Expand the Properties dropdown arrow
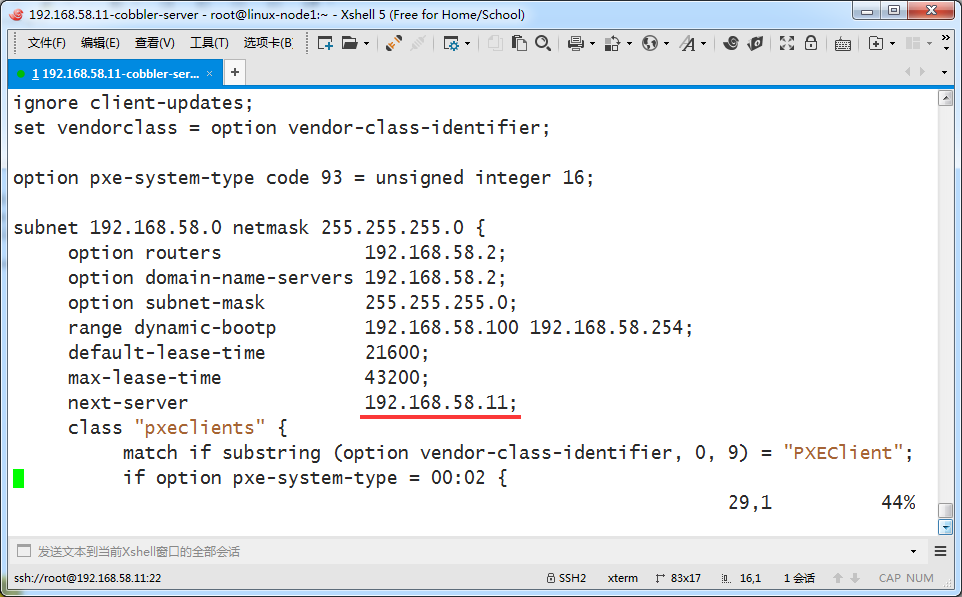 point(468,44)
